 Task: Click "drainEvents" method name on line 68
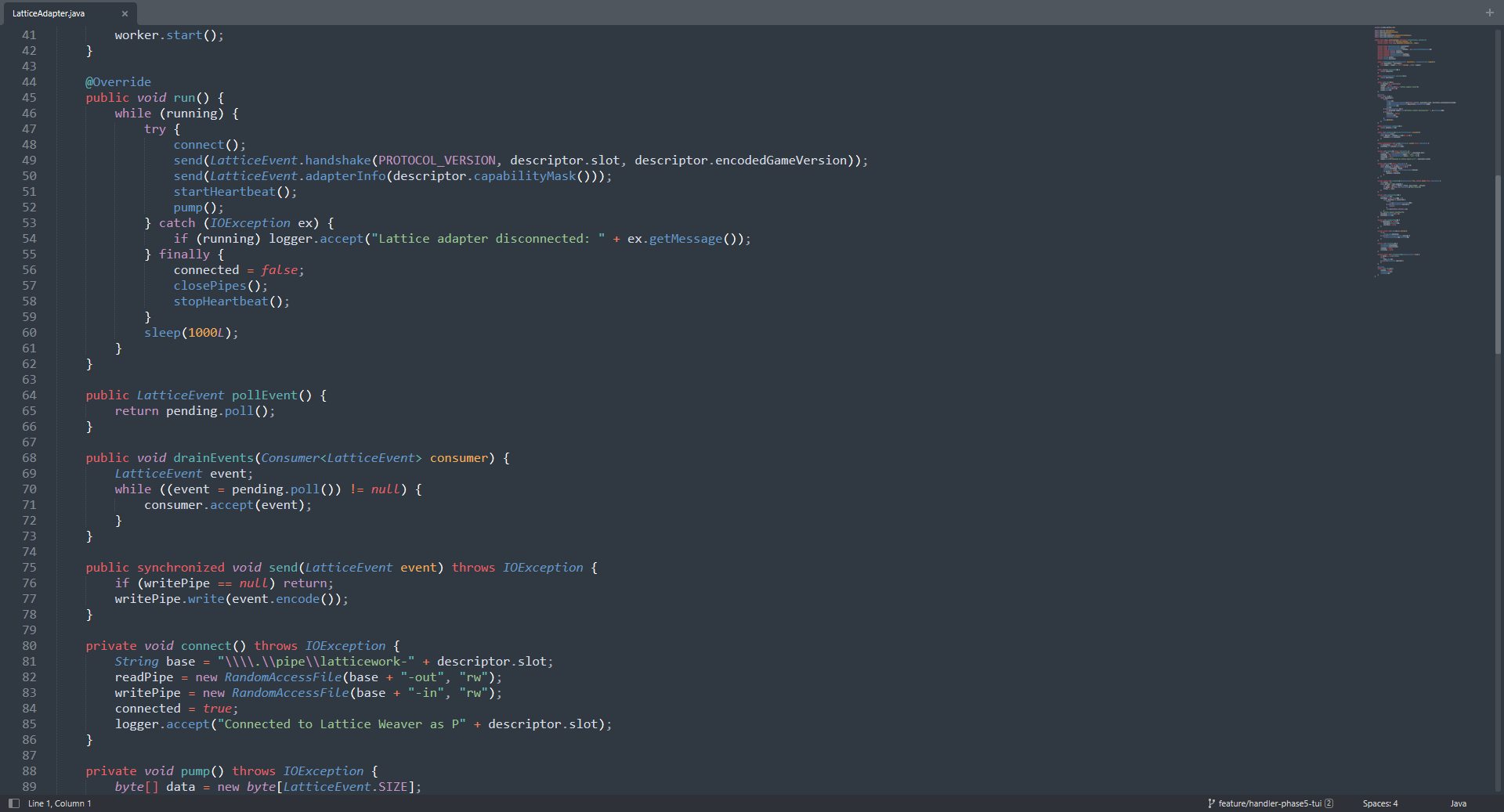click(x=214, y=458)
